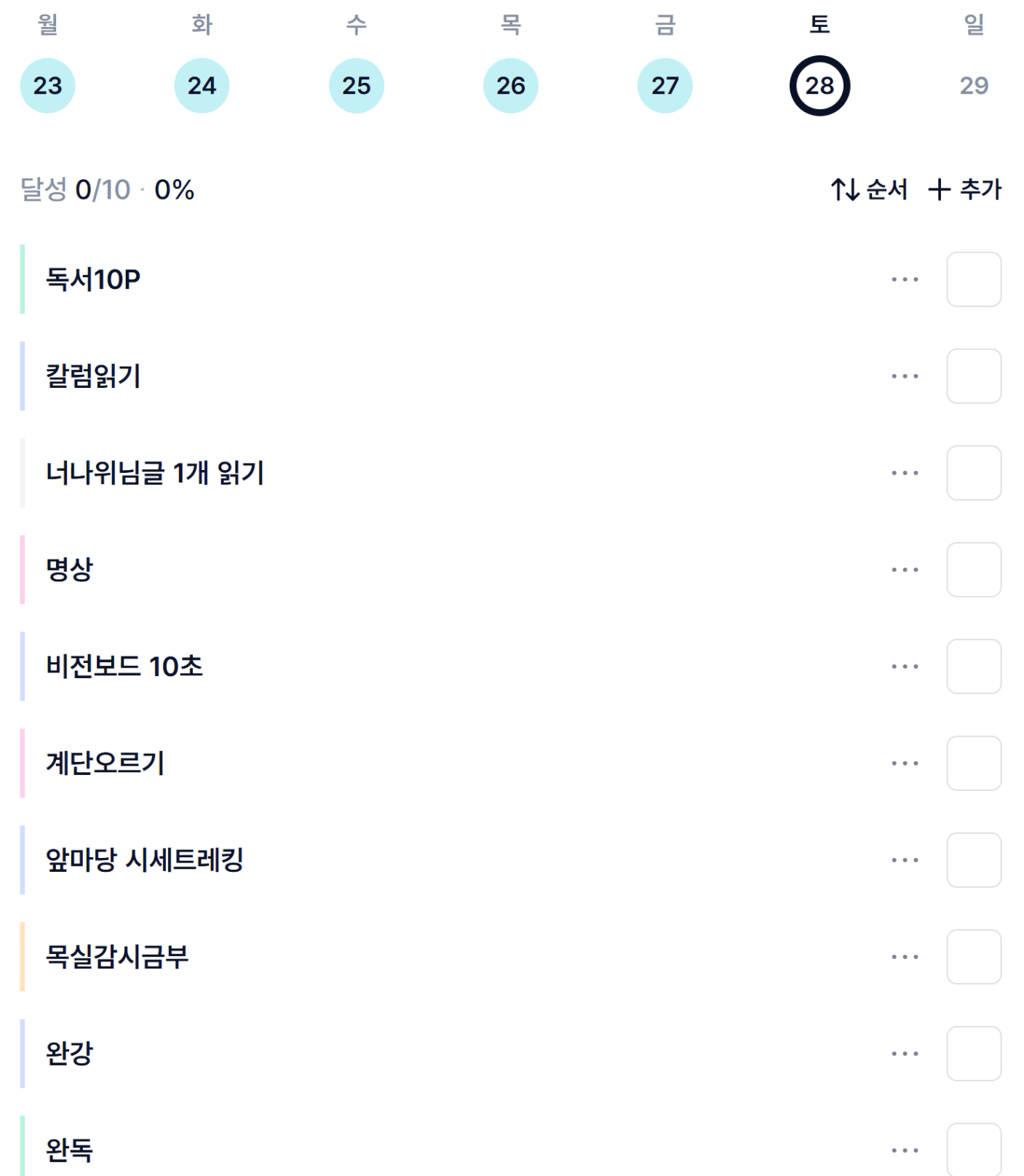Click the three dots beside 목실감시금부
The image size is (1024, 1176).
(905, 957)
